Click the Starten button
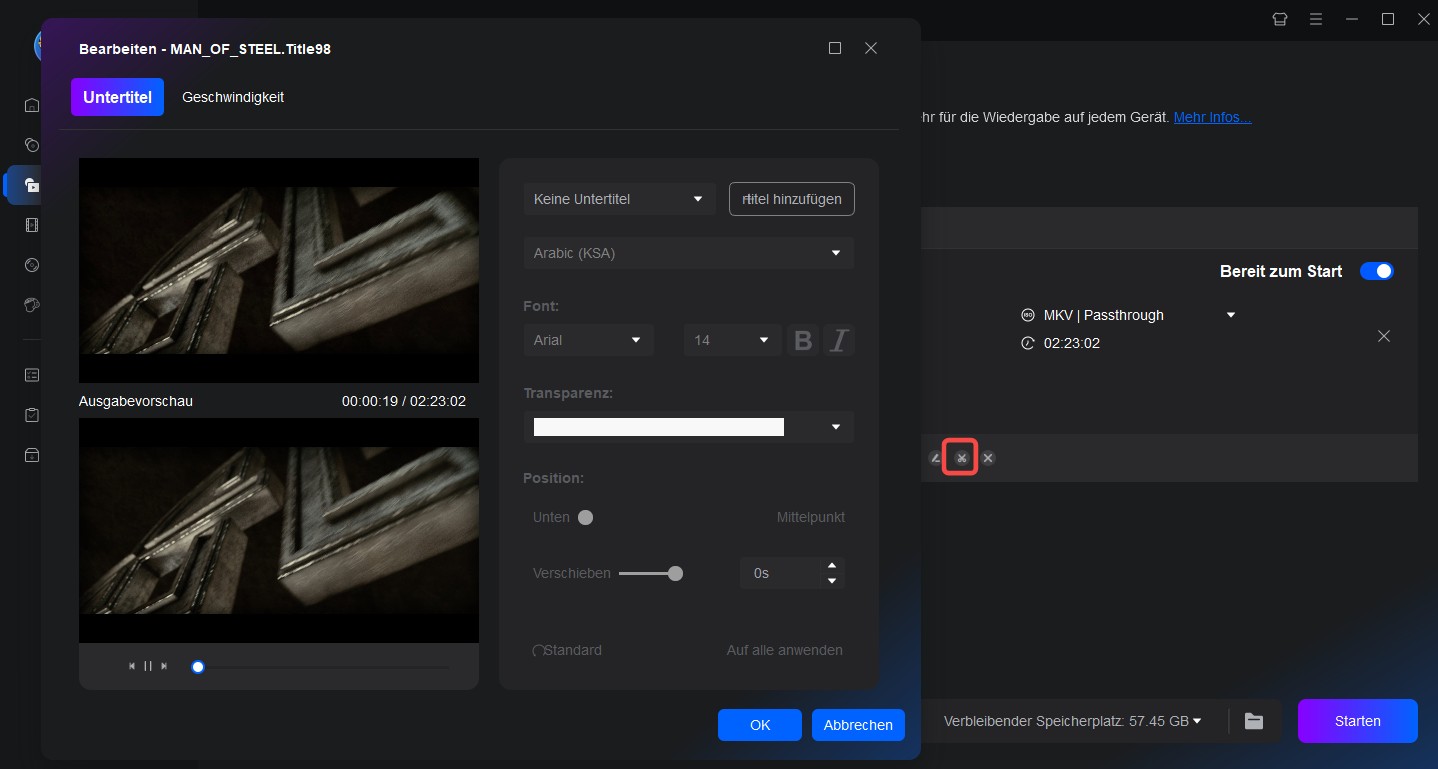This screenshot has width=1438, height=769. point(1358,721)
